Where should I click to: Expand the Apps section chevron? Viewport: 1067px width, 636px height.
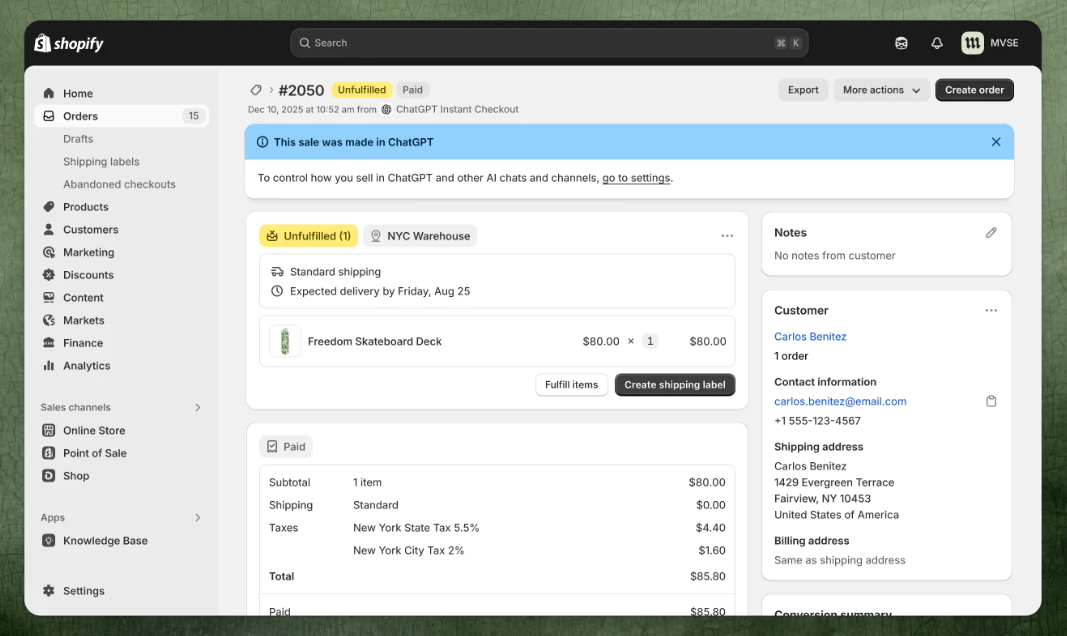click(197, 517)
